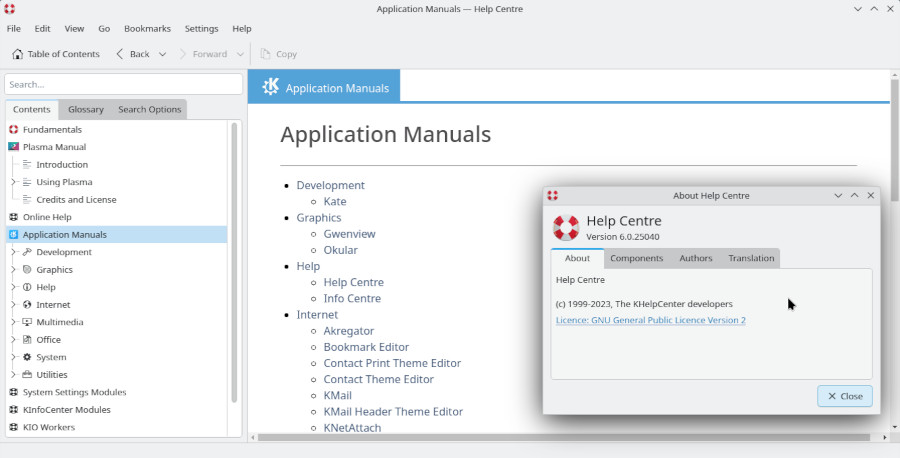Expand the Graphics tree node

coord(13,270)
